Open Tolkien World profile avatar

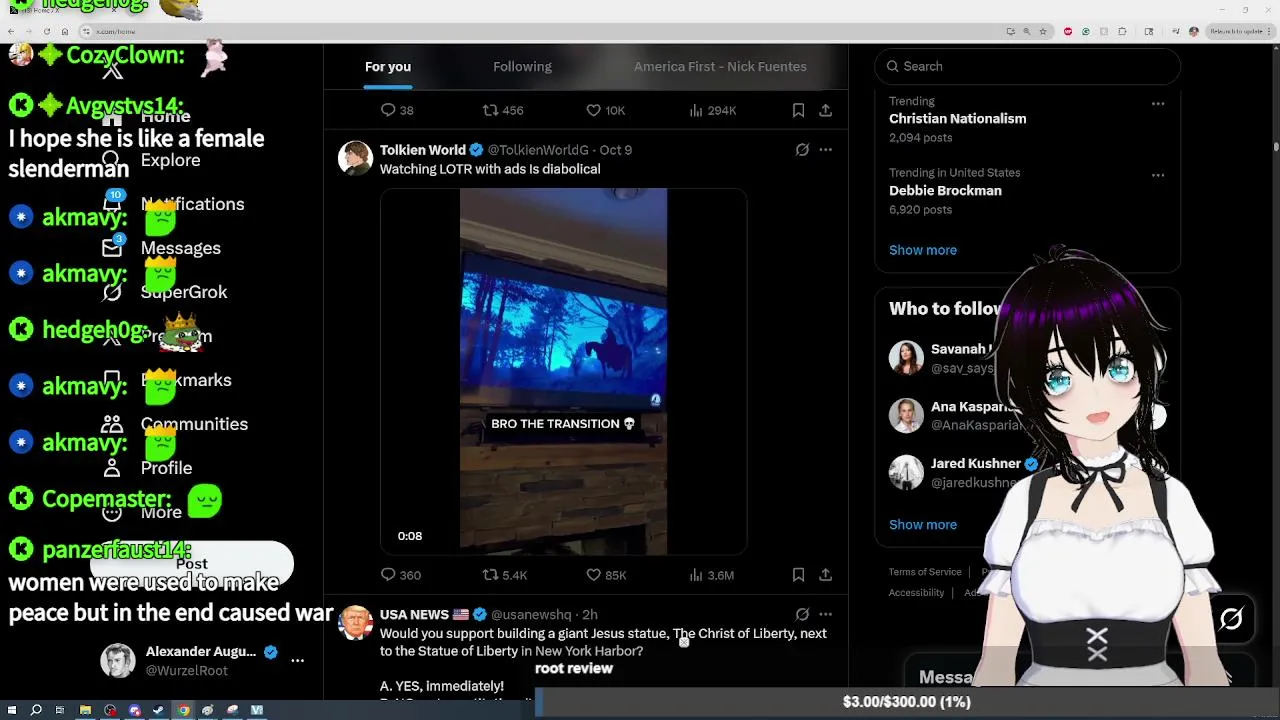pos(355,158)
